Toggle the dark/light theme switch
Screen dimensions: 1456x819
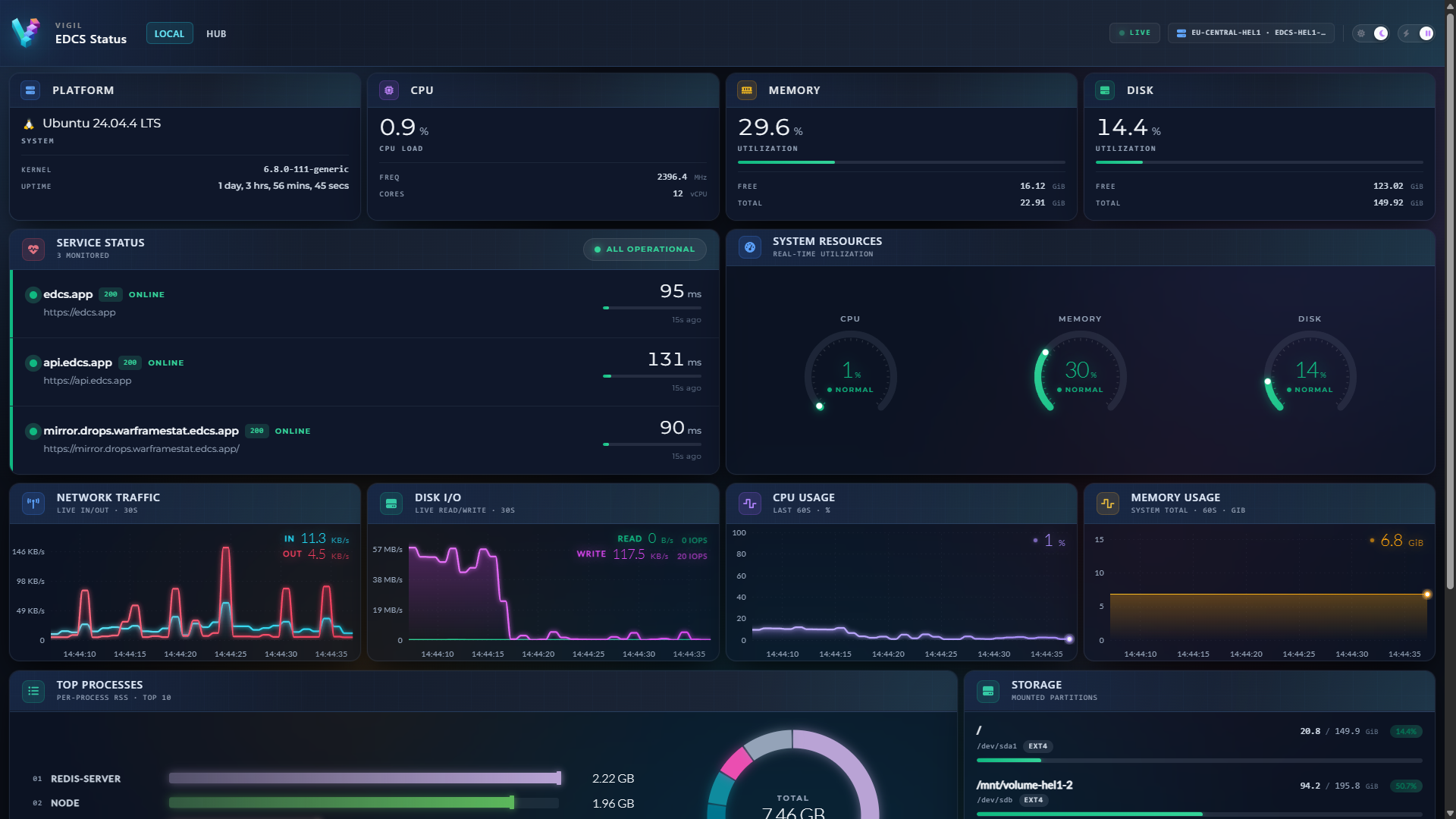(x=1371, y=33)
